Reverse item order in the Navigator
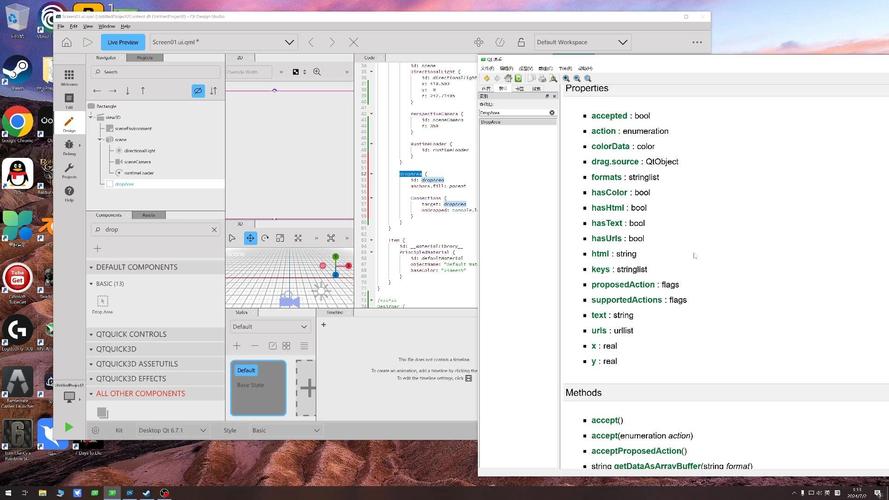 [213, 91]
